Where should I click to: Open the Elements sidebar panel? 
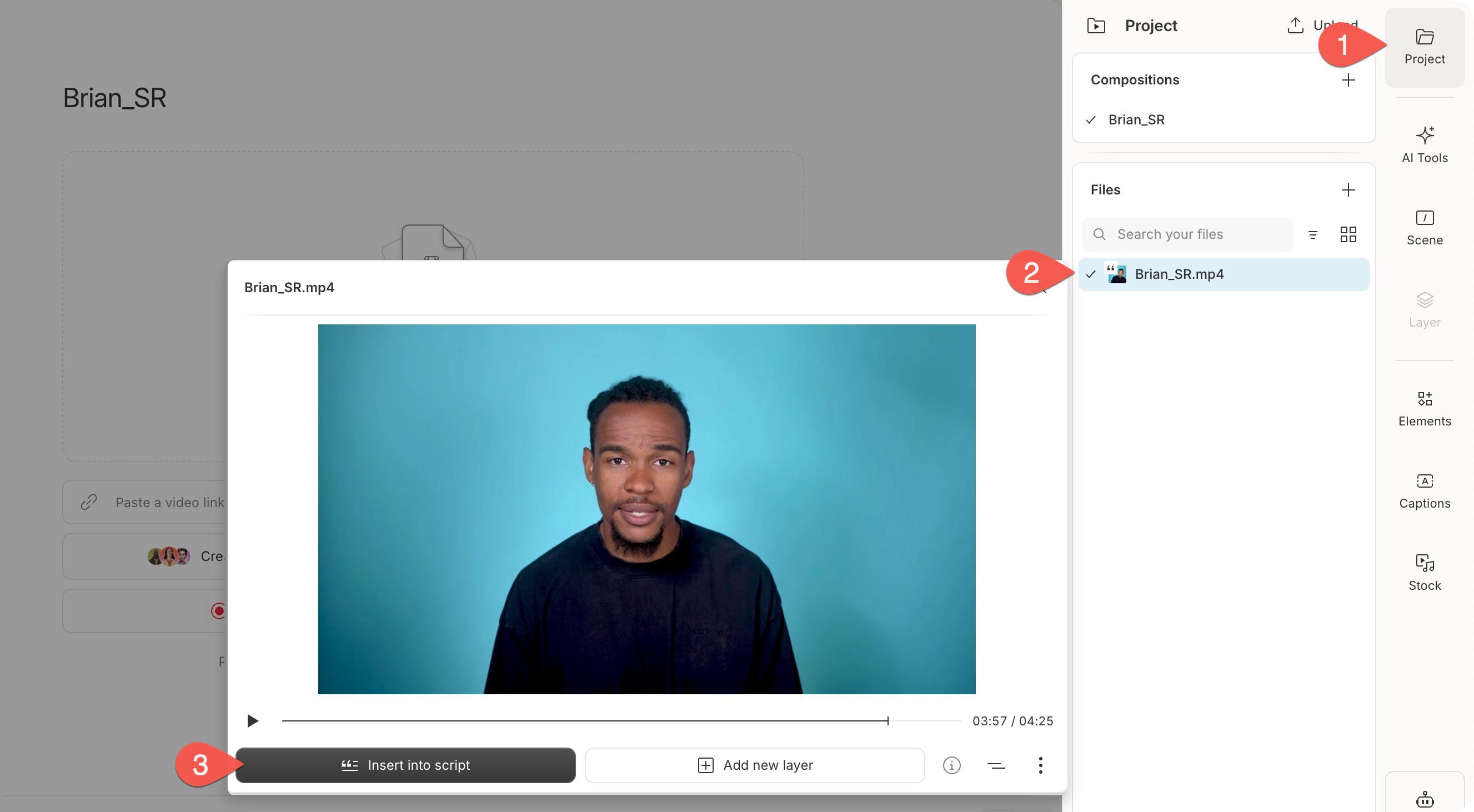(x=1424, y=409)
